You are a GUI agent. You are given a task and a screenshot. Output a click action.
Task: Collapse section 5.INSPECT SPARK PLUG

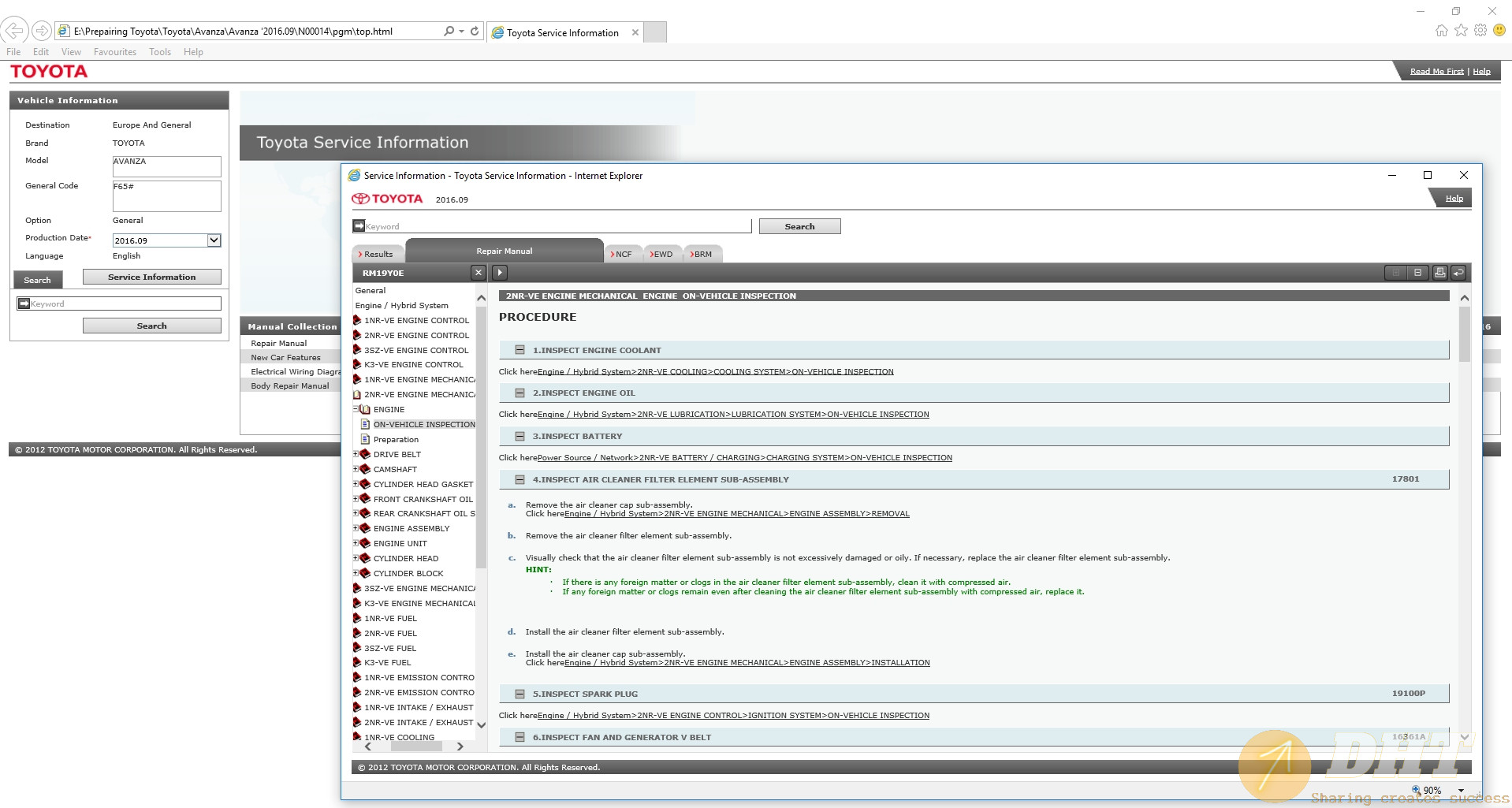pyautogui.click(x=520, y=694)
